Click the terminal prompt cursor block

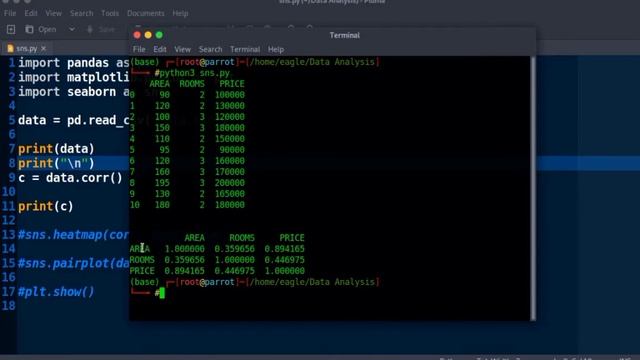[162, 293]
